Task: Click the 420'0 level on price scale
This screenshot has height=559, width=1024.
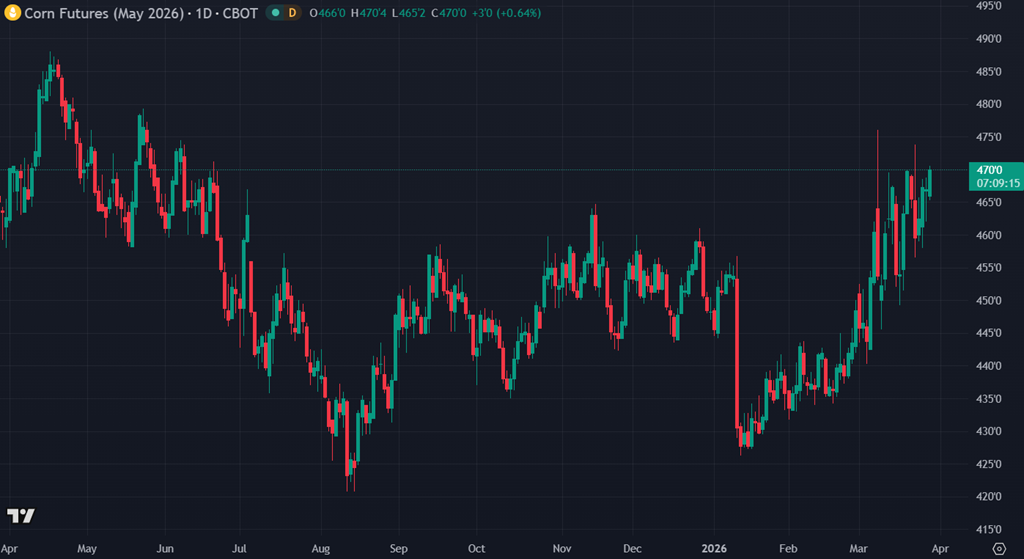Action: click(x=988, y=497)
